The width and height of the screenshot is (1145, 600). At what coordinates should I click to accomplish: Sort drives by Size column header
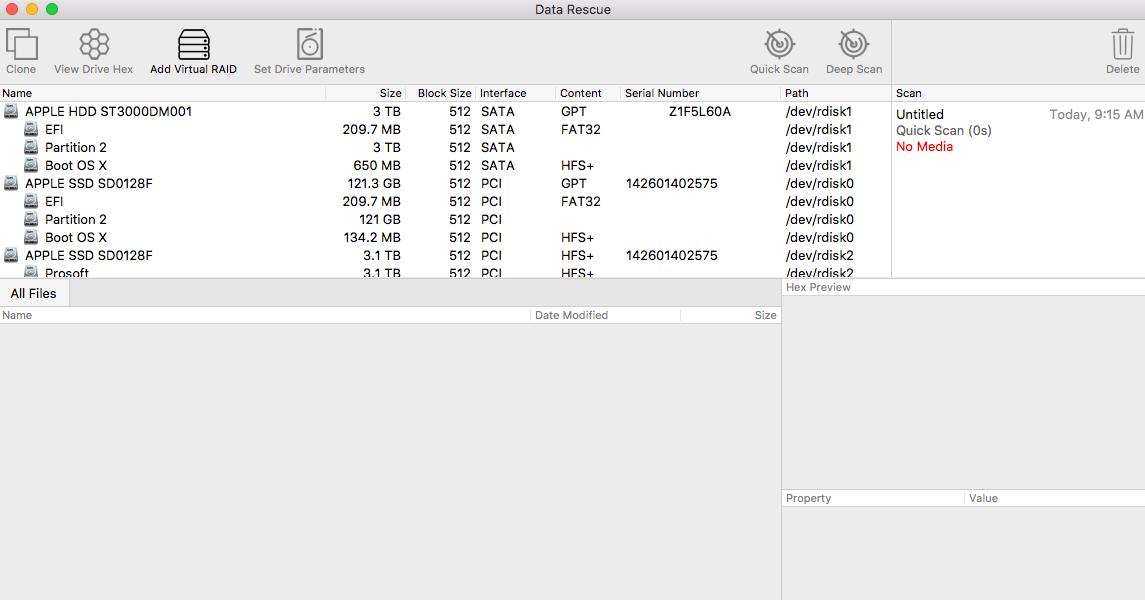click(390, 93)
